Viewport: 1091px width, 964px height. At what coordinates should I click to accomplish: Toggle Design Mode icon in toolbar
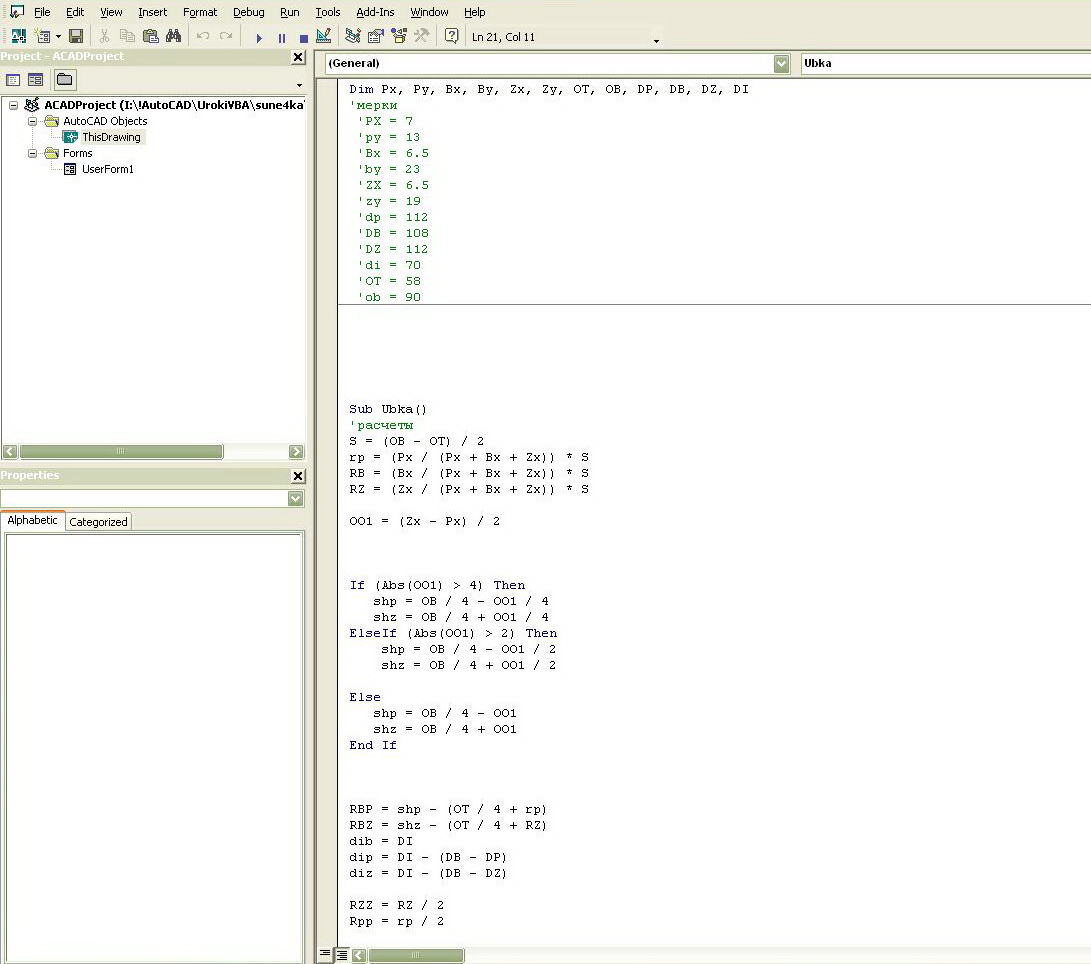323,36
